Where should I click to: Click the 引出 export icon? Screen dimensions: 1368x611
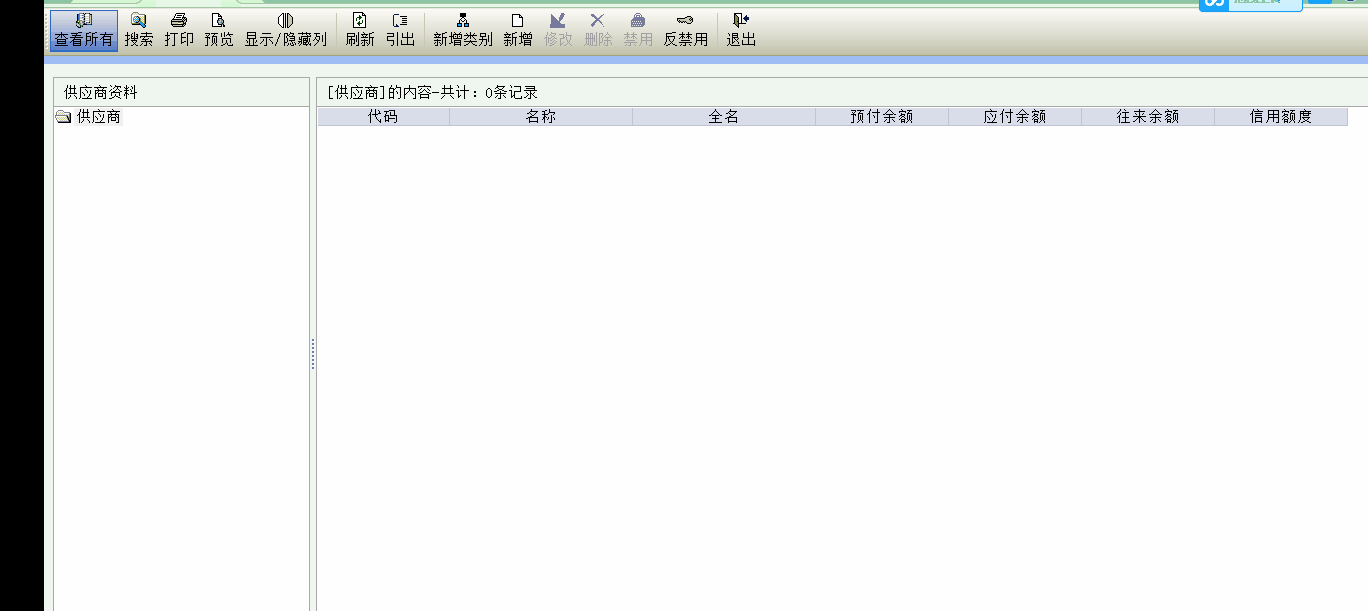pos(400,30)
